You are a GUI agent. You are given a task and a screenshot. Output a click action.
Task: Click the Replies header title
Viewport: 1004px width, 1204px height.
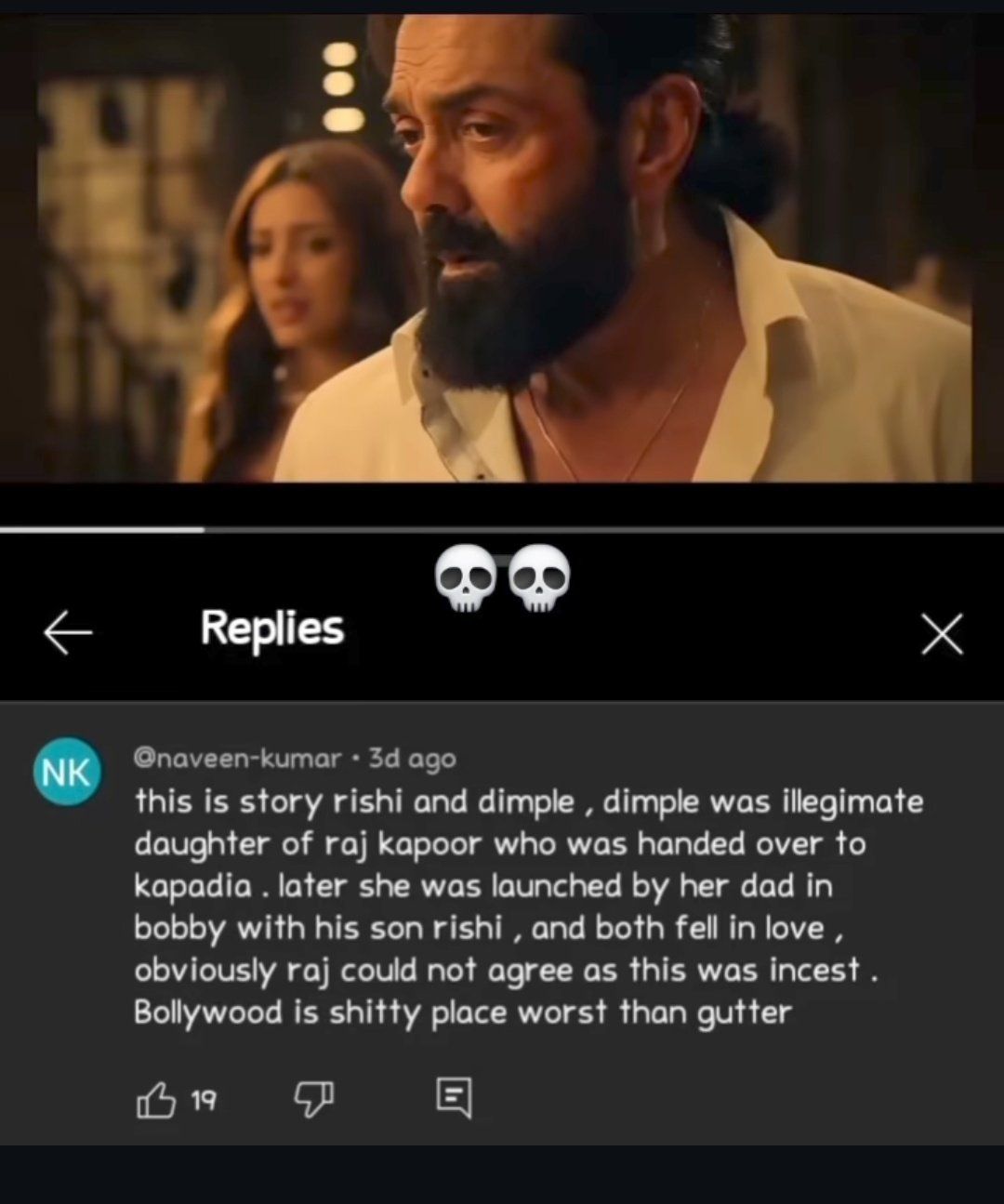point(272,628)
